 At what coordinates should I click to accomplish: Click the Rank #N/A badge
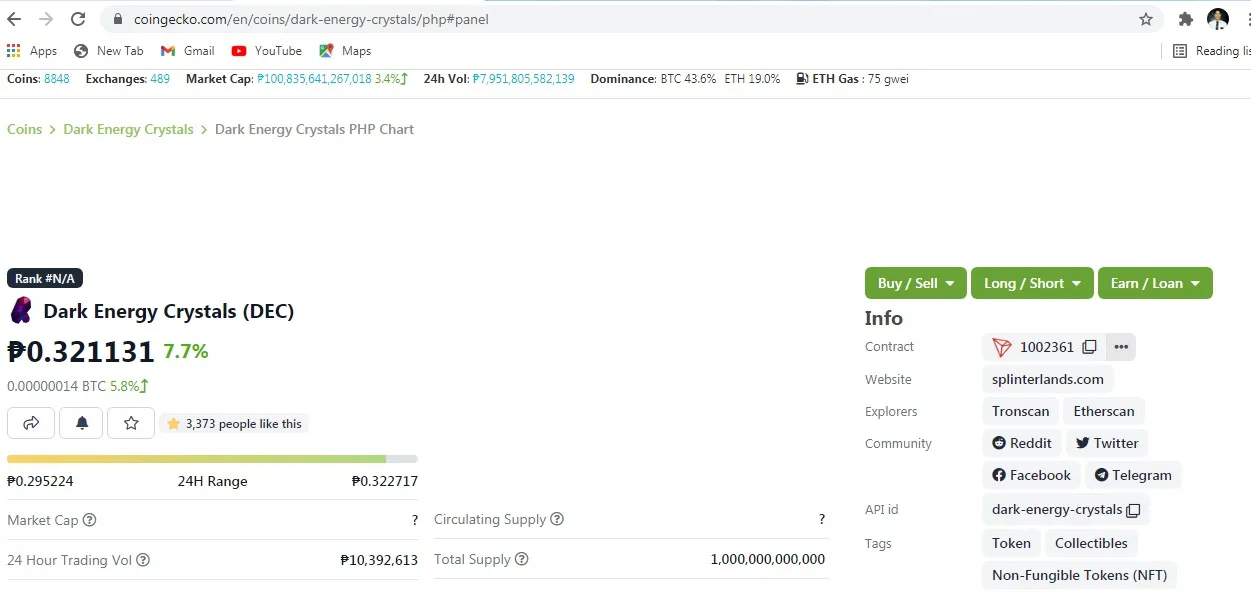point(44,278)
